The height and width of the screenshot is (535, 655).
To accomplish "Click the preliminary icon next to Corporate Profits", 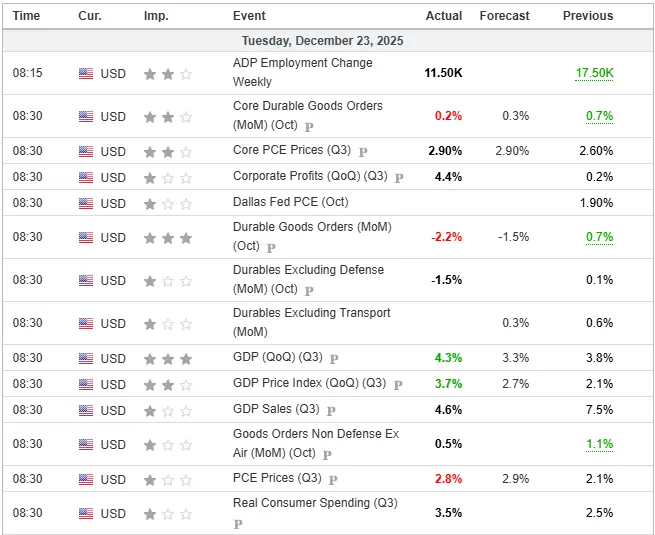I will (x=399, y=178).
